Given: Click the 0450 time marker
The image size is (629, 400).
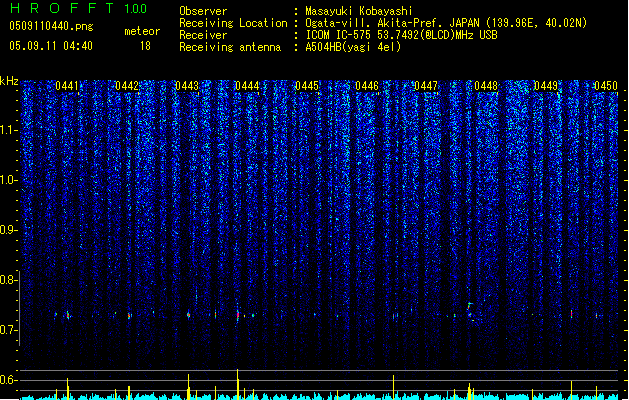Looking at the screenshot, I should coord(606,86).
